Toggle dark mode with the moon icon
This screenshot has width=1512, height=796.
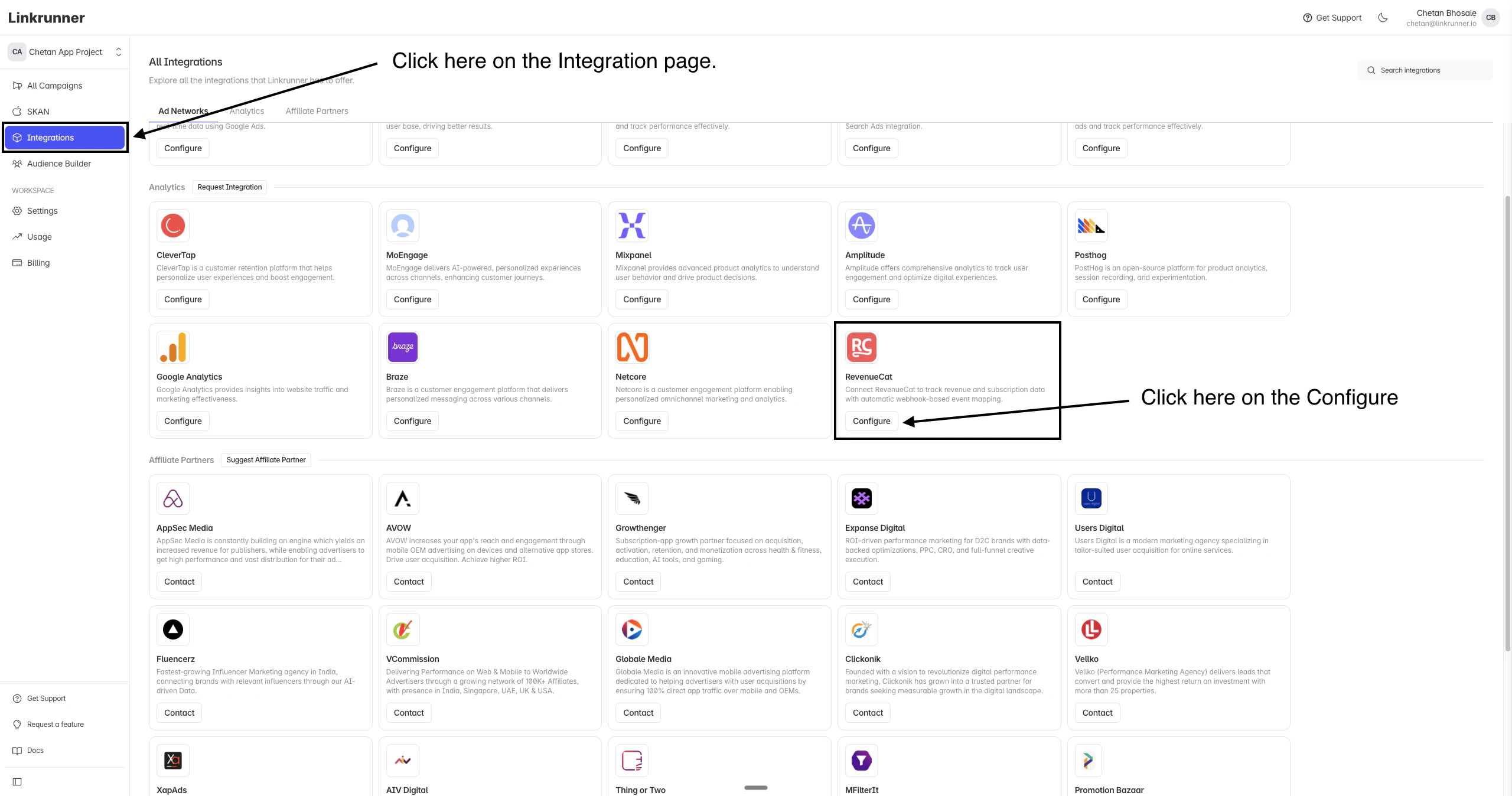pos(1383,18)
